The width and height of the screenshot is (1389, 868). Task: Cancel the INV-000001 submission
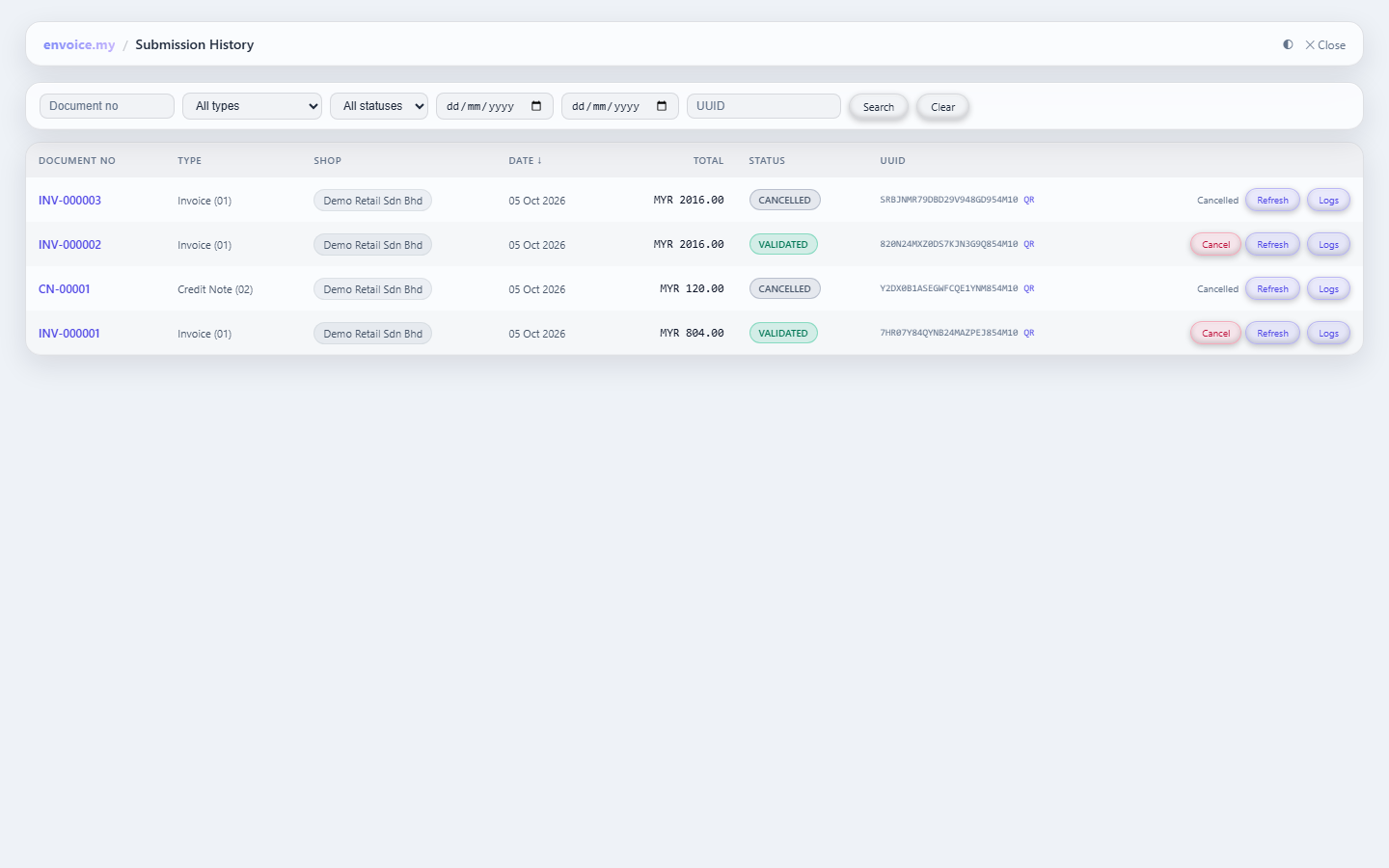coord(1215,334)
